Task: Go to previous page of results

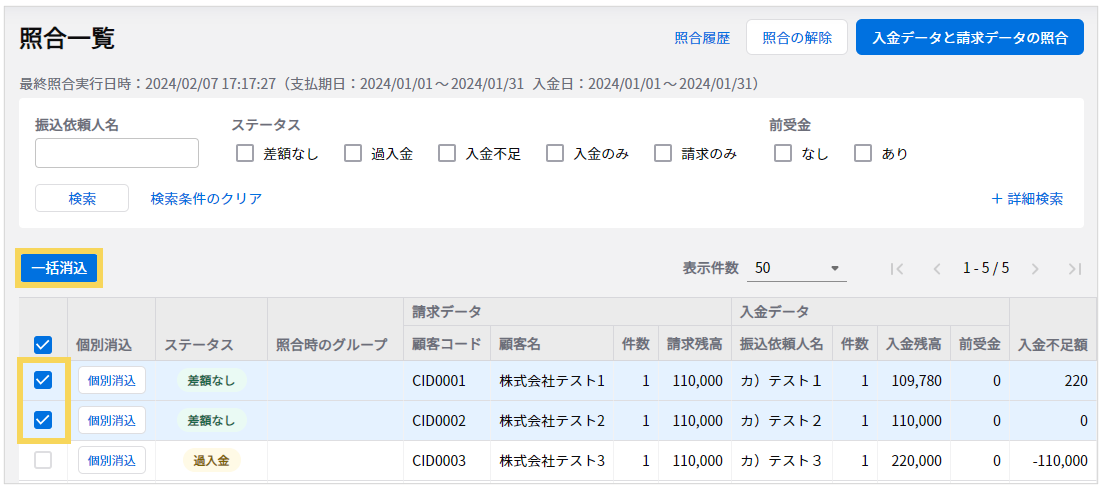Action: click(937, 269)
